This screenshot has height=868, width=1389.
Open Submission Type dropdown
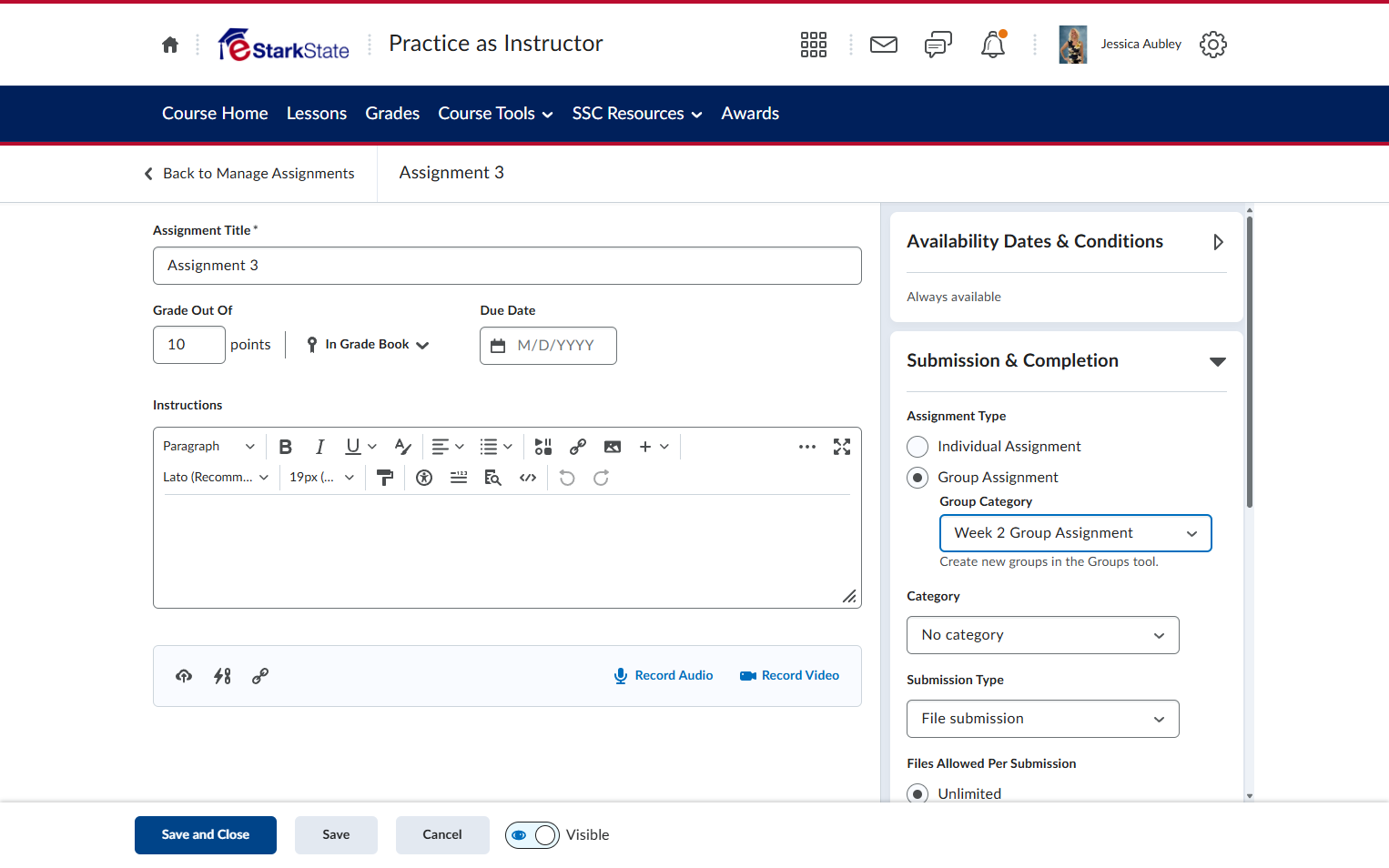tap(1043, 719)
